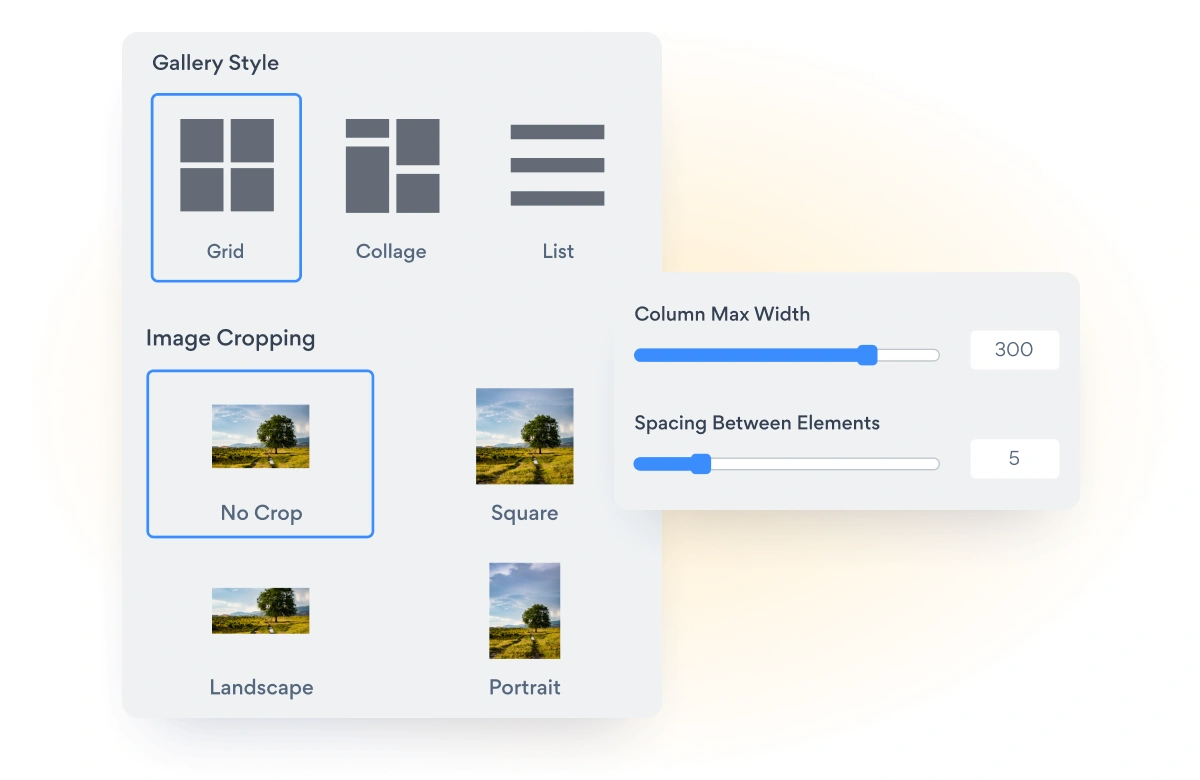This screenshot has width=1200, height=780.
Task: Click the "Portrait" caption text
Action: tap(524, 687)
